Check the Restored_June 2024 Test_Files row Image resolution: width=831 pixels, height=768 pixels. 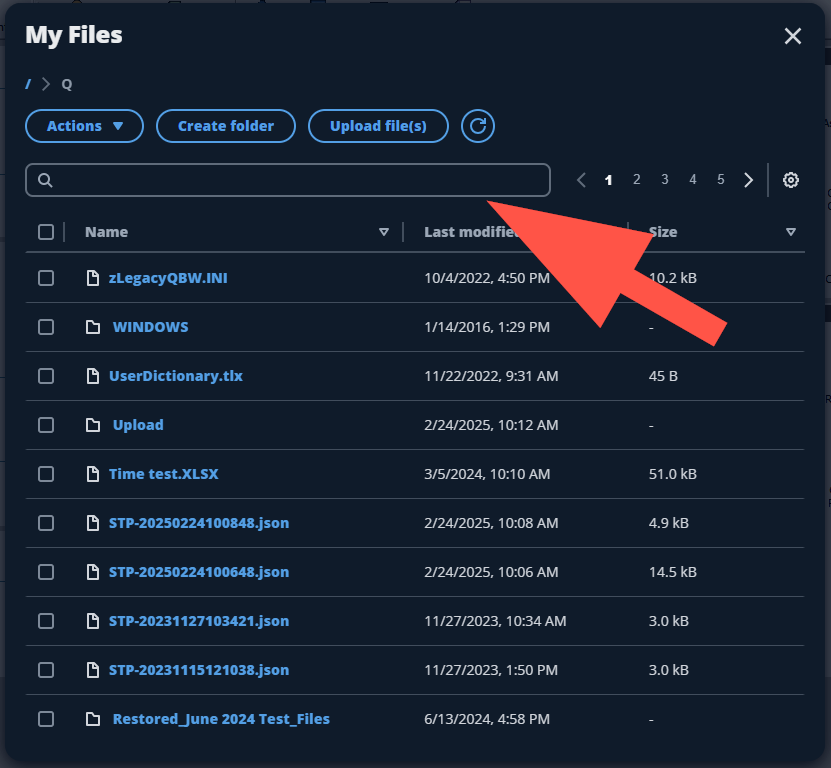click(x=46, y=719)
